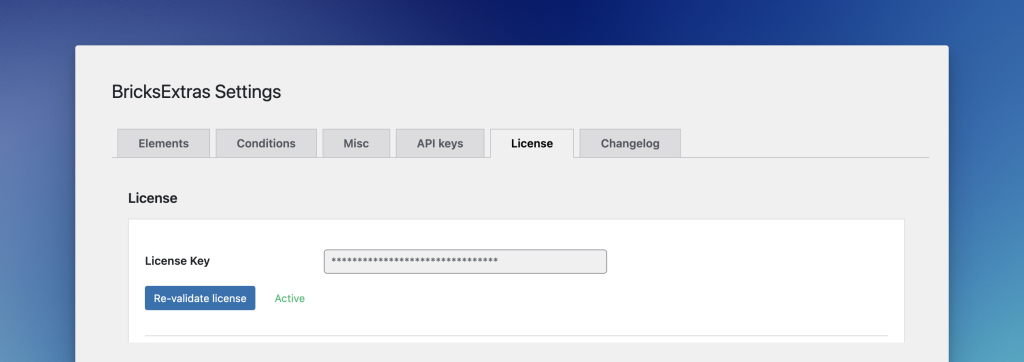
Task: Click the divider line below Re-validate button
Action: (516, 336)
